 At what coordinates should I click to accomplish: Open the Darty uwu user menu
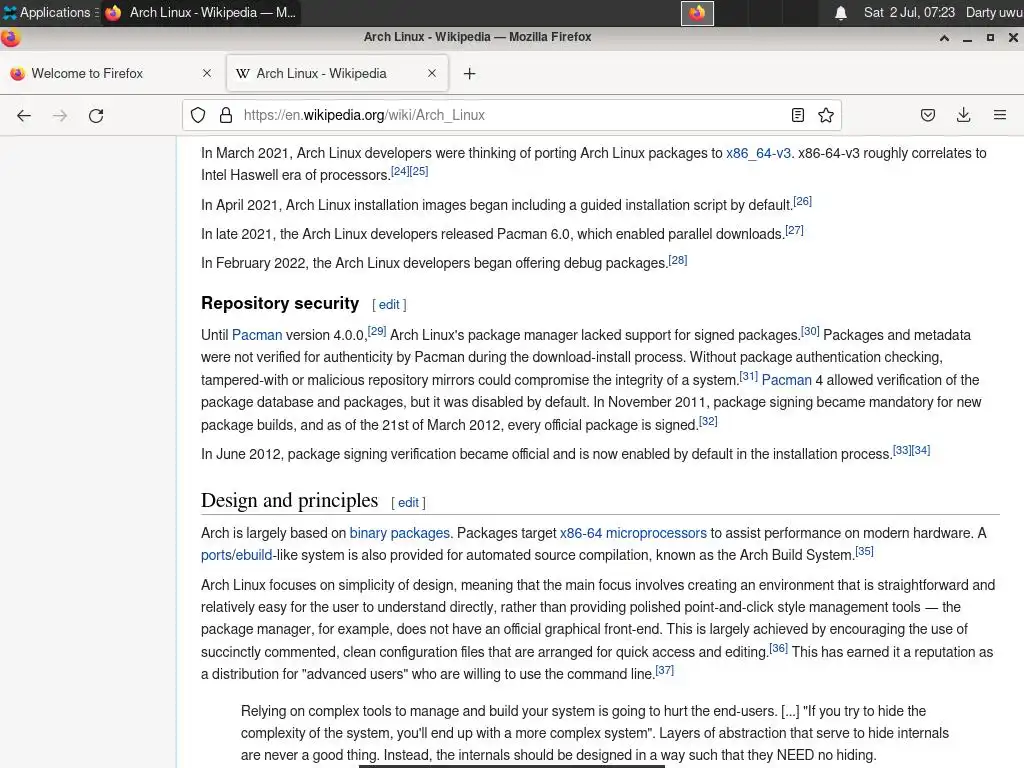click(994, 12)
